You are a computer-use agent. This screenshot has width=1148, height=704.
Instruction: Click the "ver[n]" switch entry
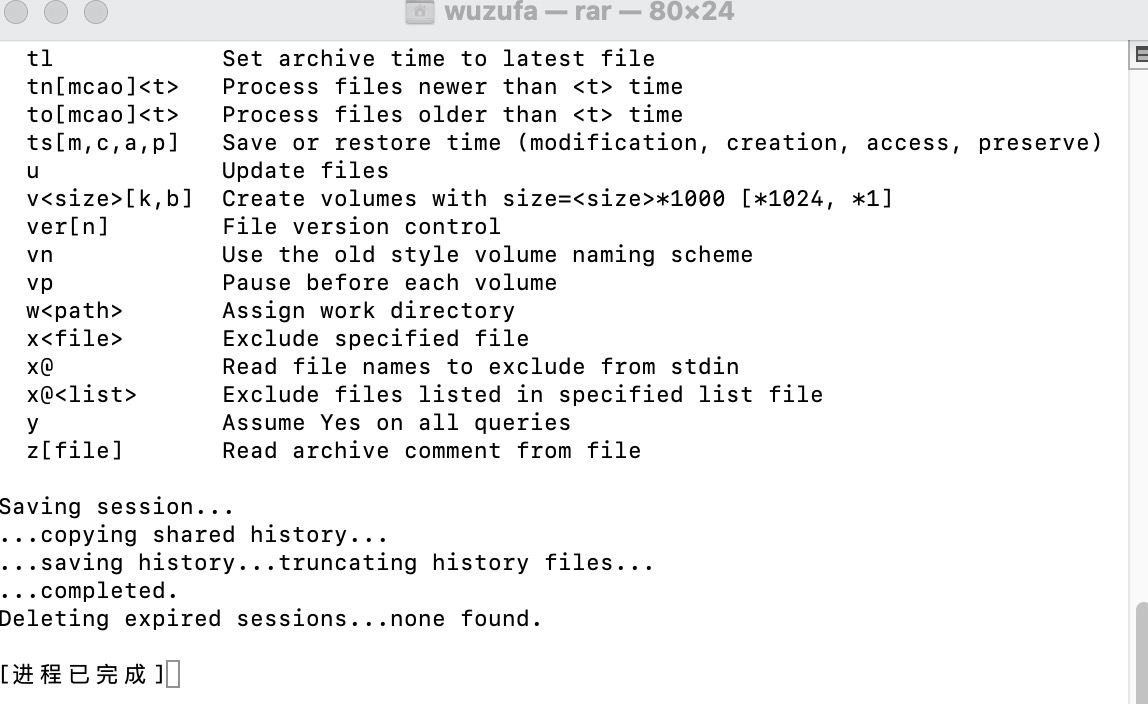pos(67,227)
